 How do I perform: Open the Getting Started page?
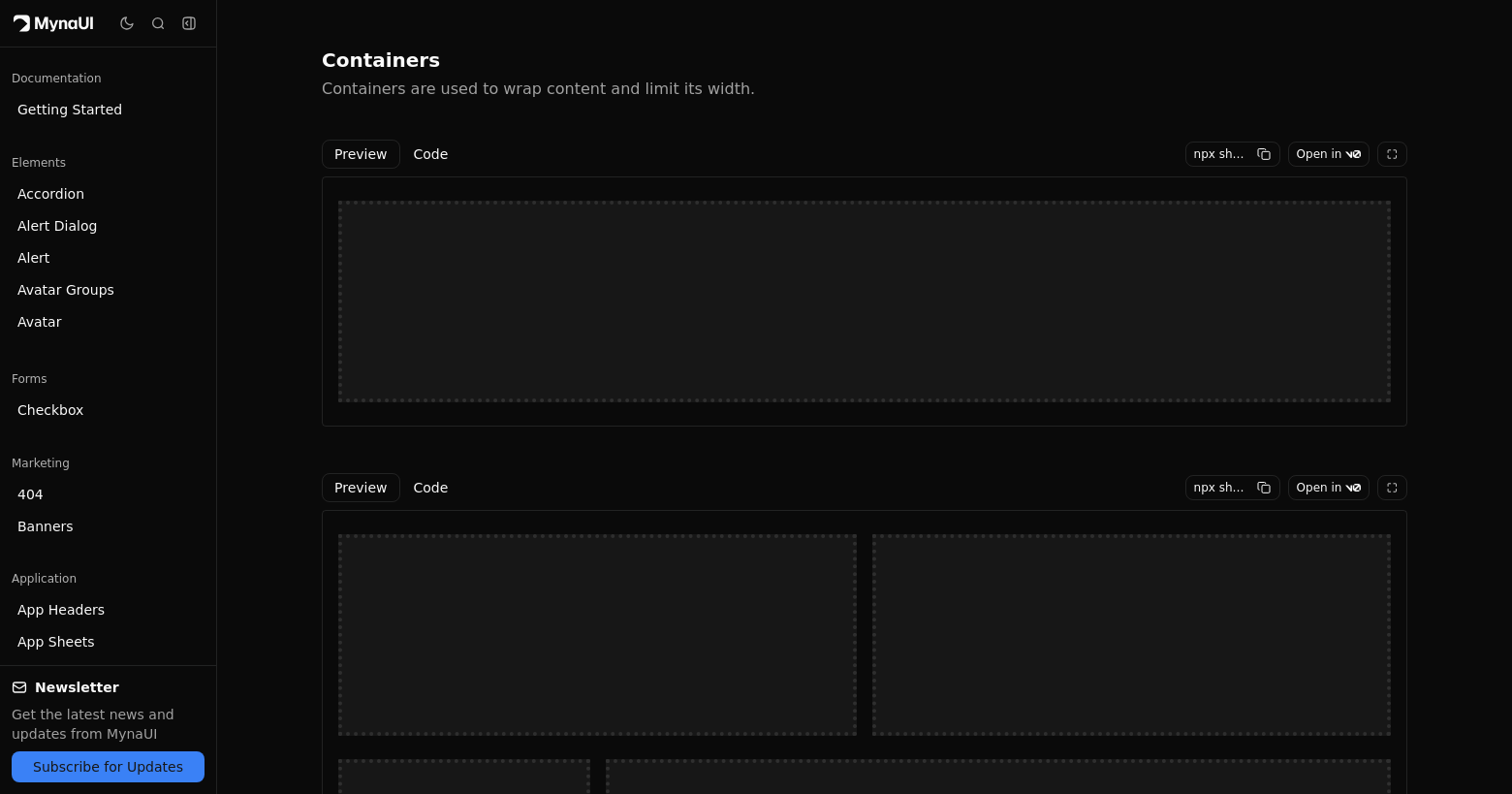coord(70,110)
